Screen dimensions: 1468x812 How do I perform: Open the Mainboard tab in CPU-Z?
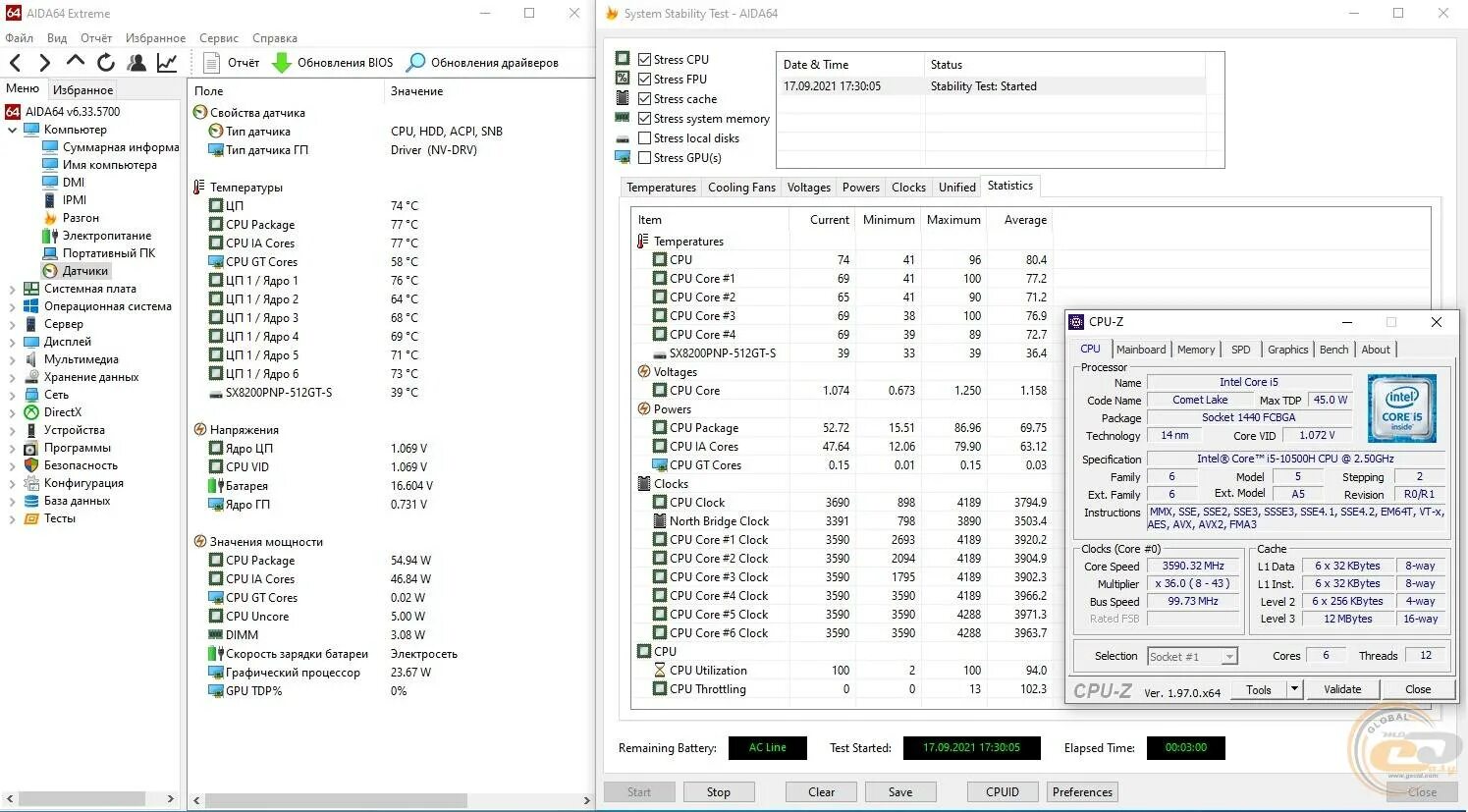coord(1141,350)
